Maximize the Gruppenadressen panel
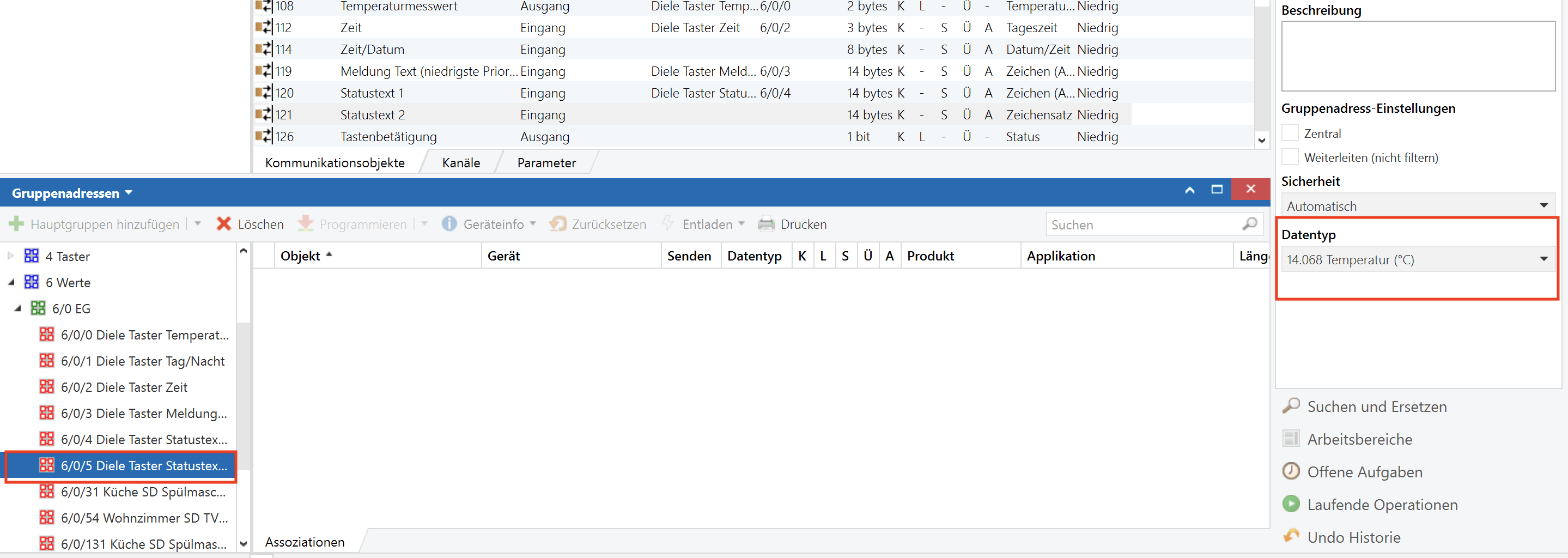 1217,189
